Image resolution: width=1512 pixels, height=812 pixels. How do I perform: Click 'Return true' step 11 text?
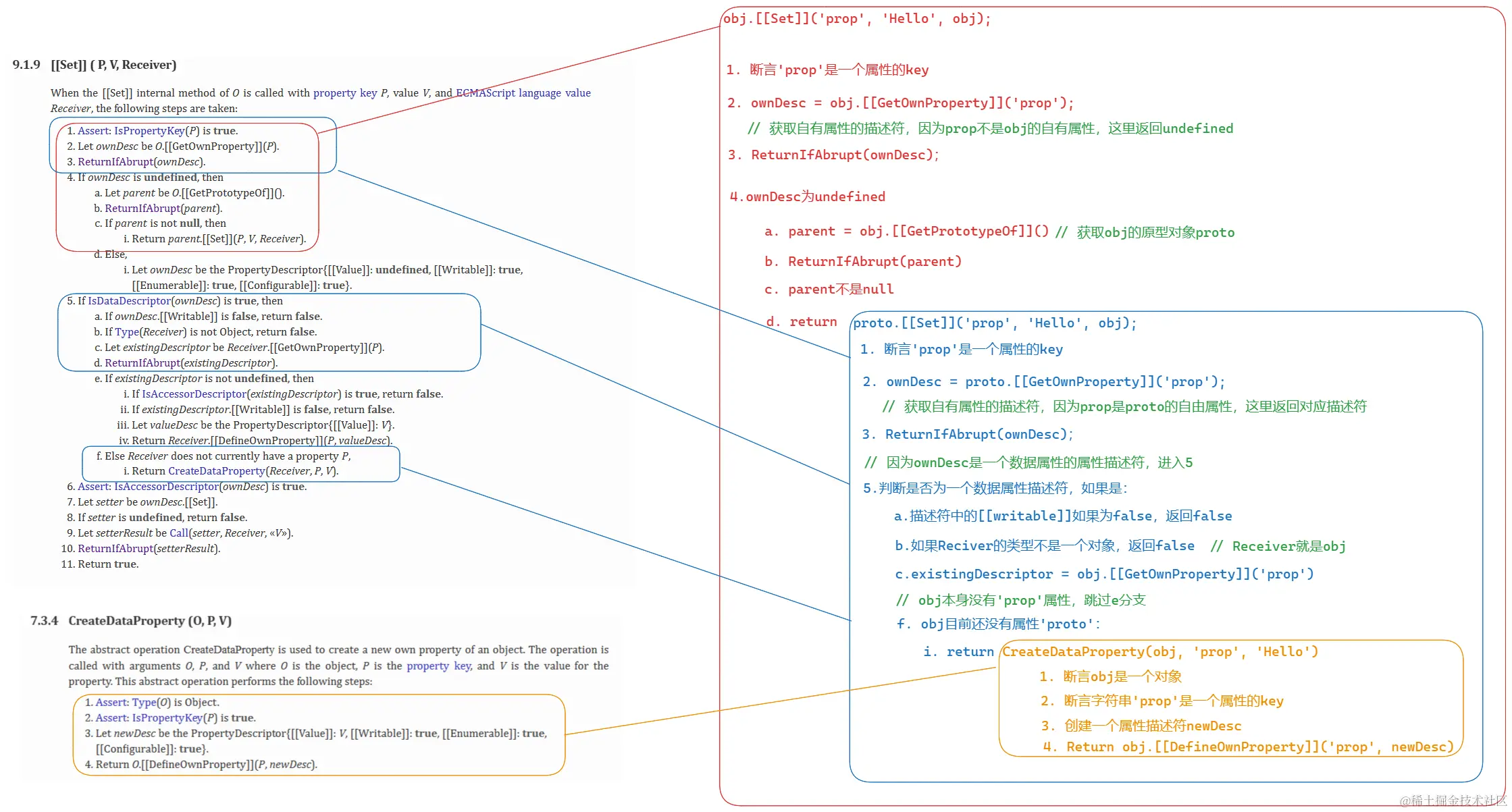(x=107, y=564)
